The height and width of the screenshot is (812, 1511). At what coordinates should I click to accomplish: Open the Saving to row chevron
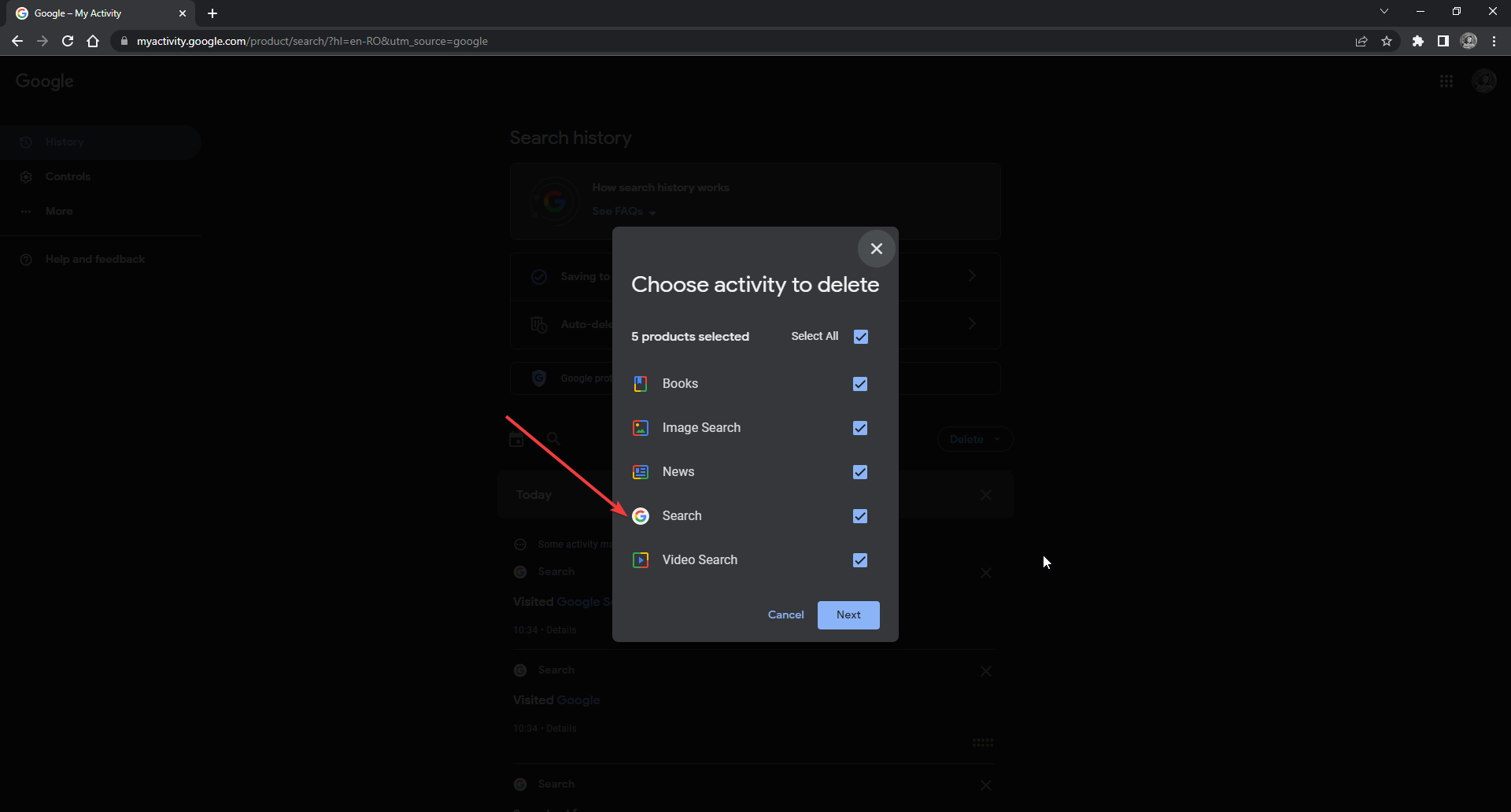pyautogui.click(x=972, y=275)
